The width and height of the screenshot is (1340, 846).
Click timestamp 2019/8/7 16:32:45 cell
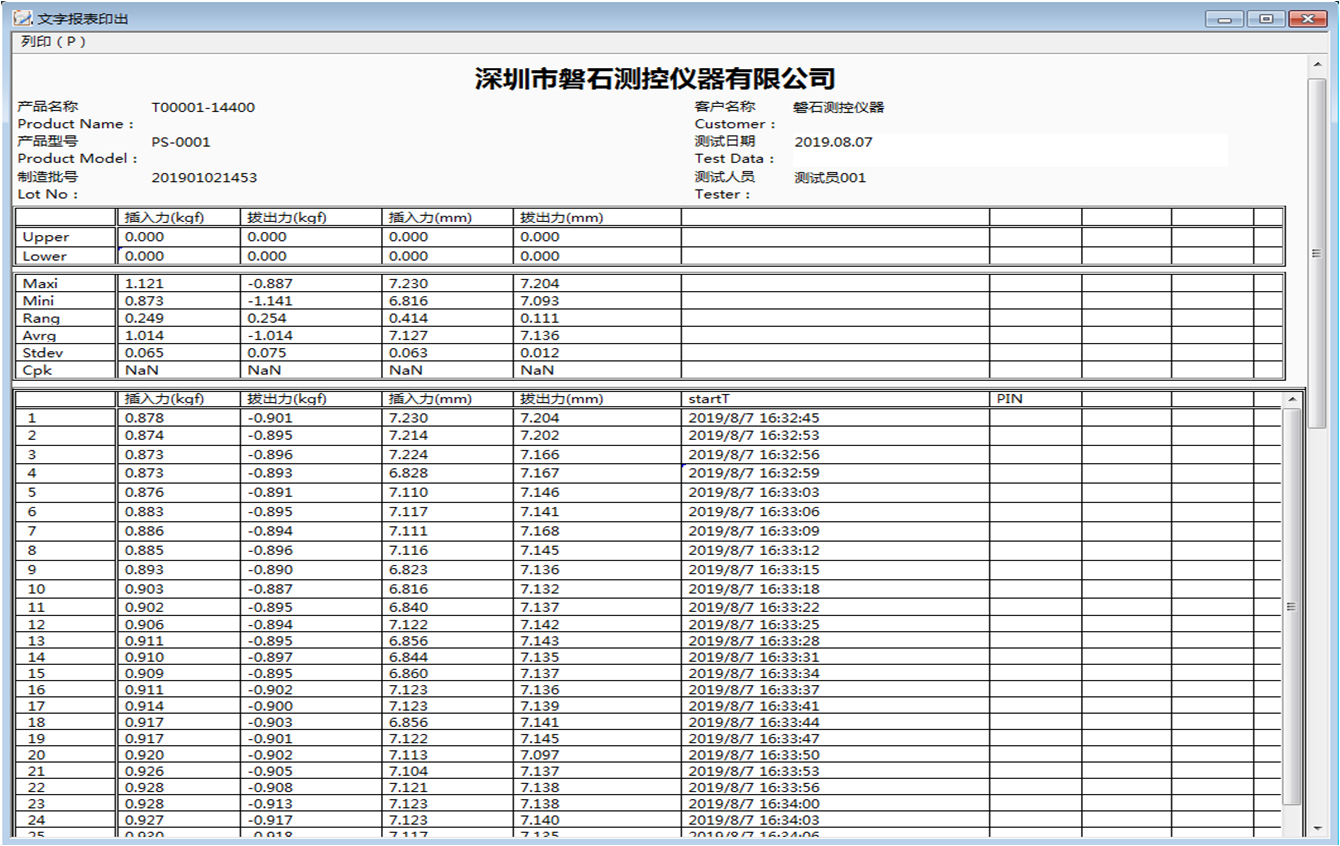coord(753,418)
